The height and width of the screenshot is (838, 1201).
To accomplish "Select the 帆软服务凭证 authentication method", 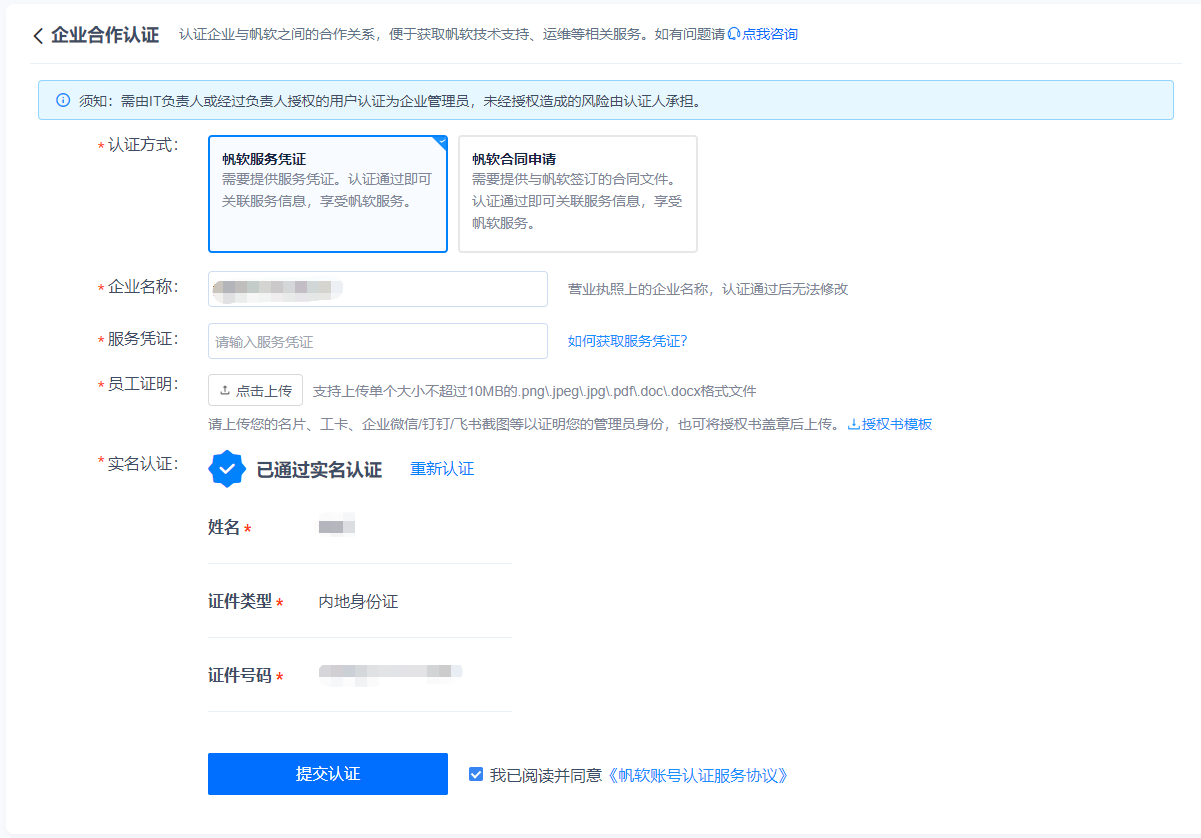I will click(x=328, y=194).
